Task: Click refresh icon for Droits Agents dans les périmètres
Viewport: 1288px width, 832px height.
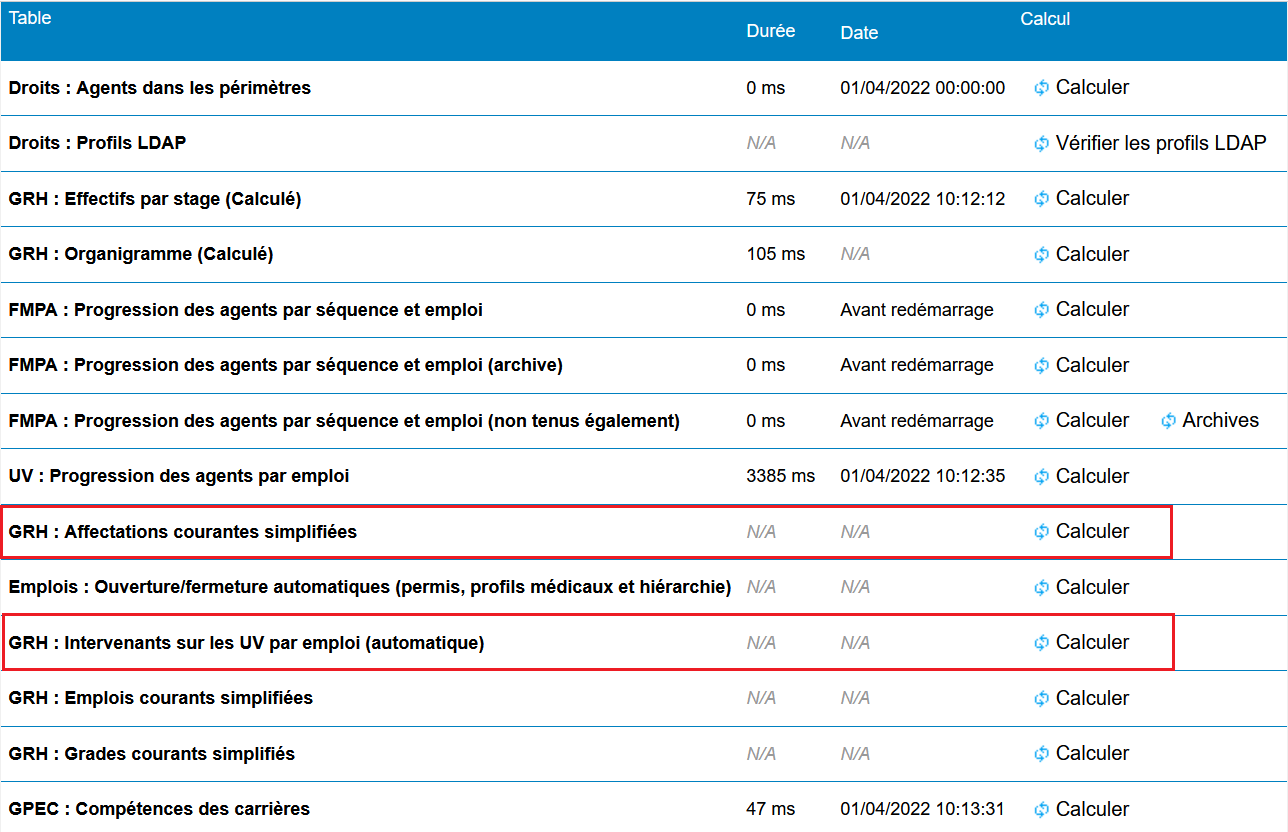Action: coord(1041,88)
